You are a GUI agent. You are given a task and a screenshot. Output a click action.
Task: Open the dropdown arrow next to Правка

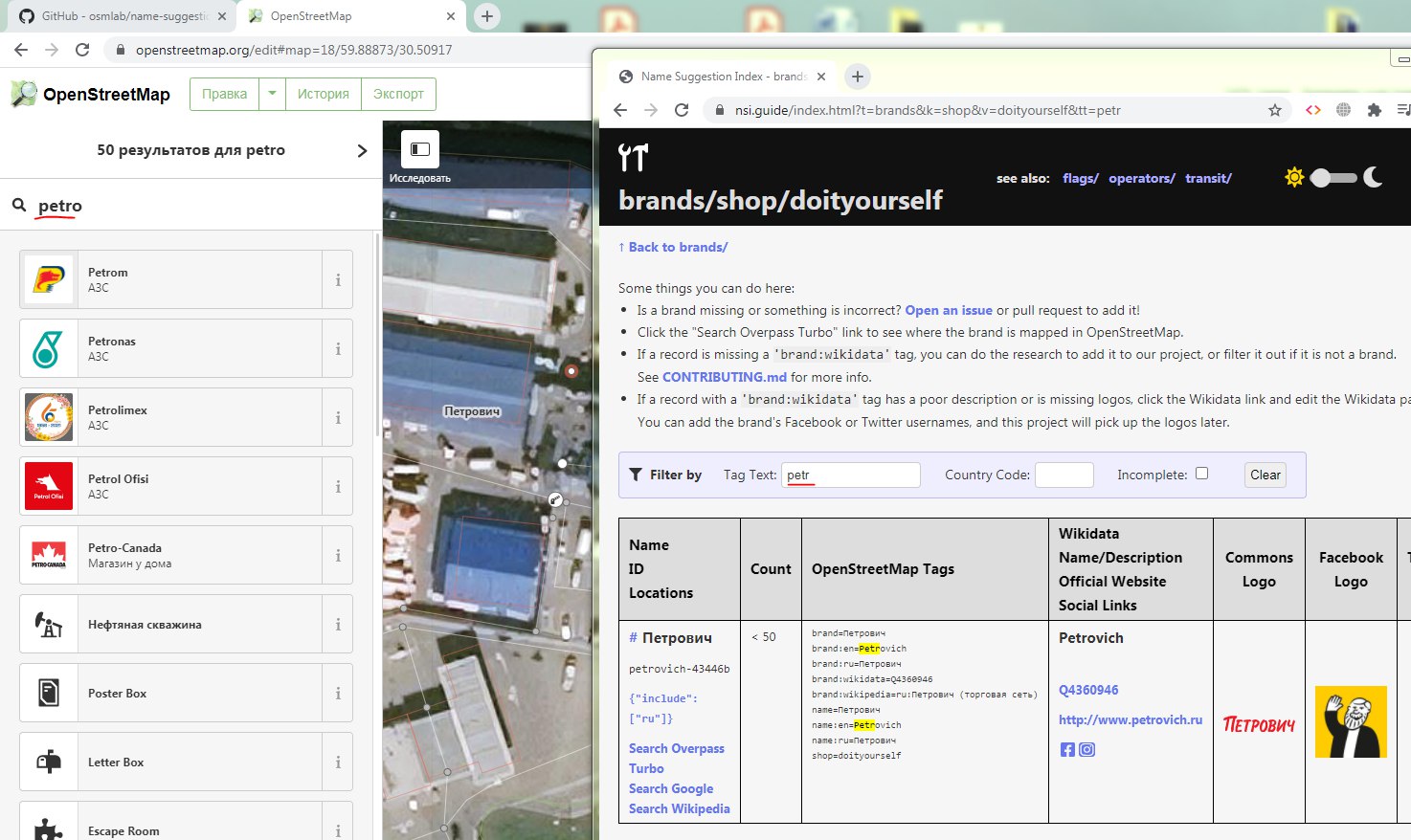click(x=272, y=94)
